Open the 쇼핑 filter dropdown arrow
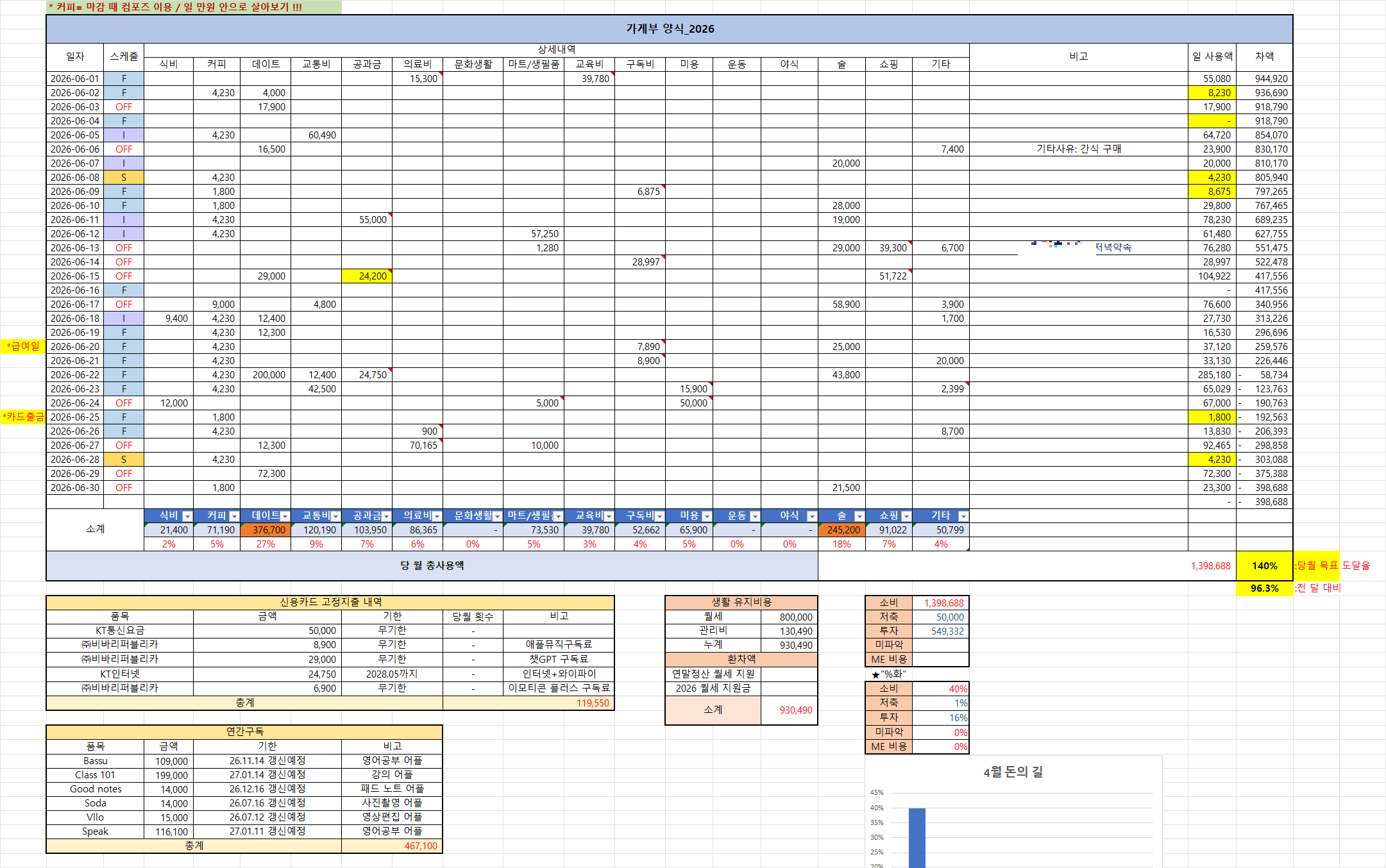The width and height of the screenshot is (1386, 868). 906,516
